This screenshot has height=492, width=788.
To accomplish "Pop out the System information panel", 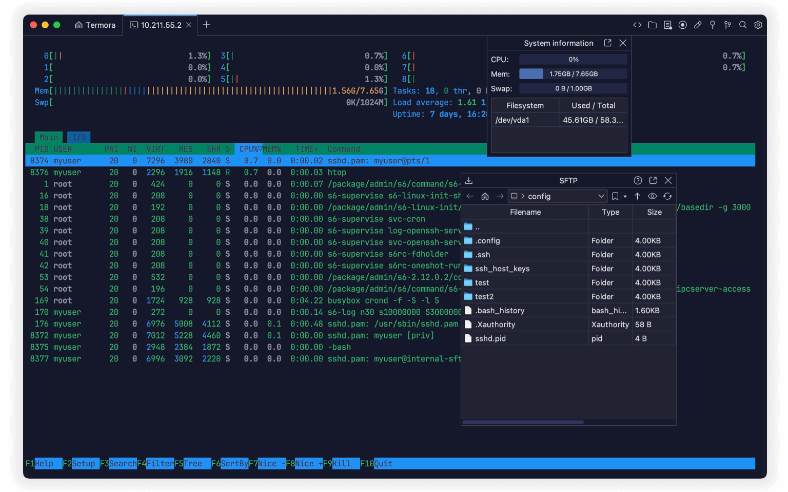I will 607,43.
